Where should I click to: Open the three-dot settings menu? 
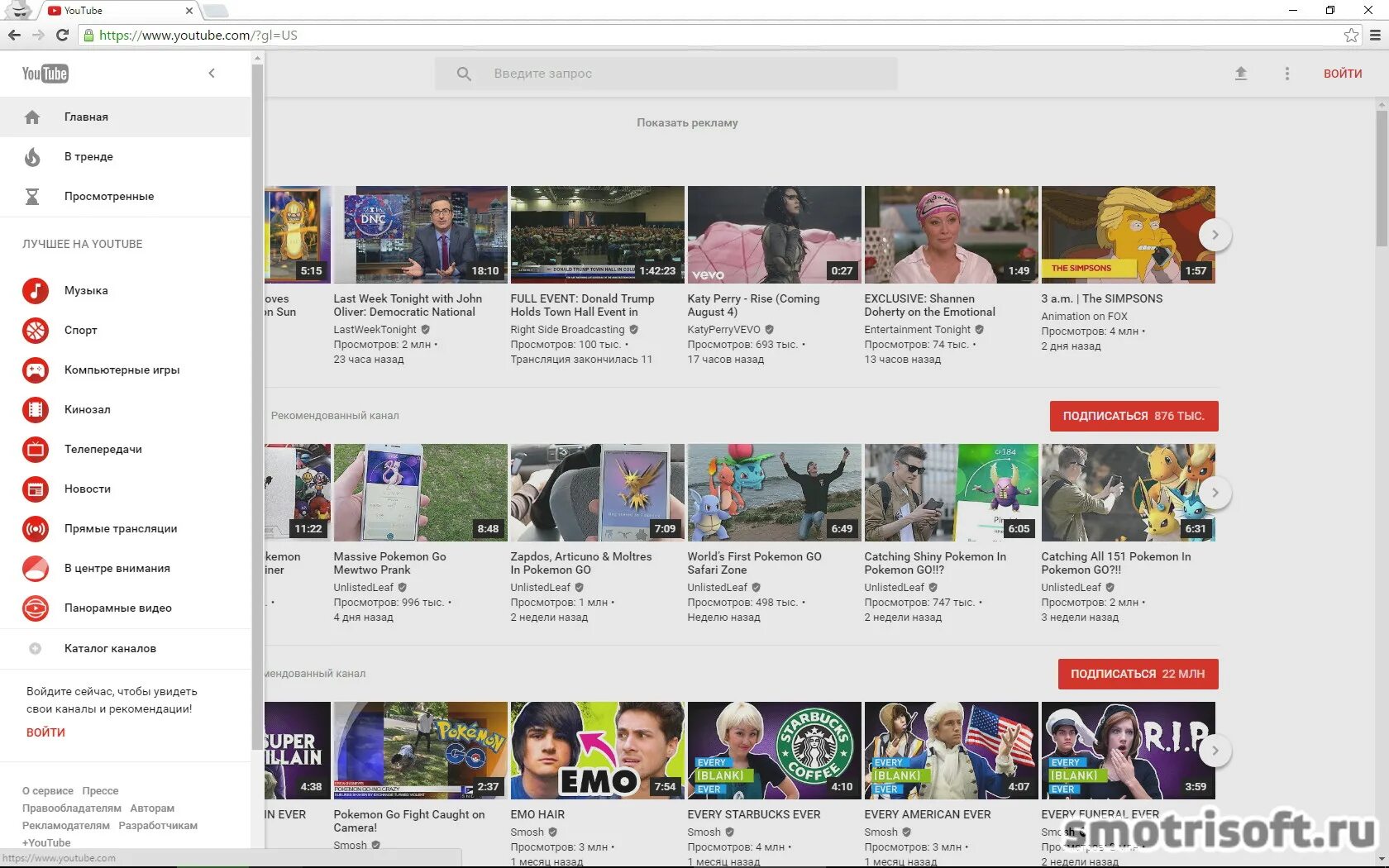coord(1286,74)
